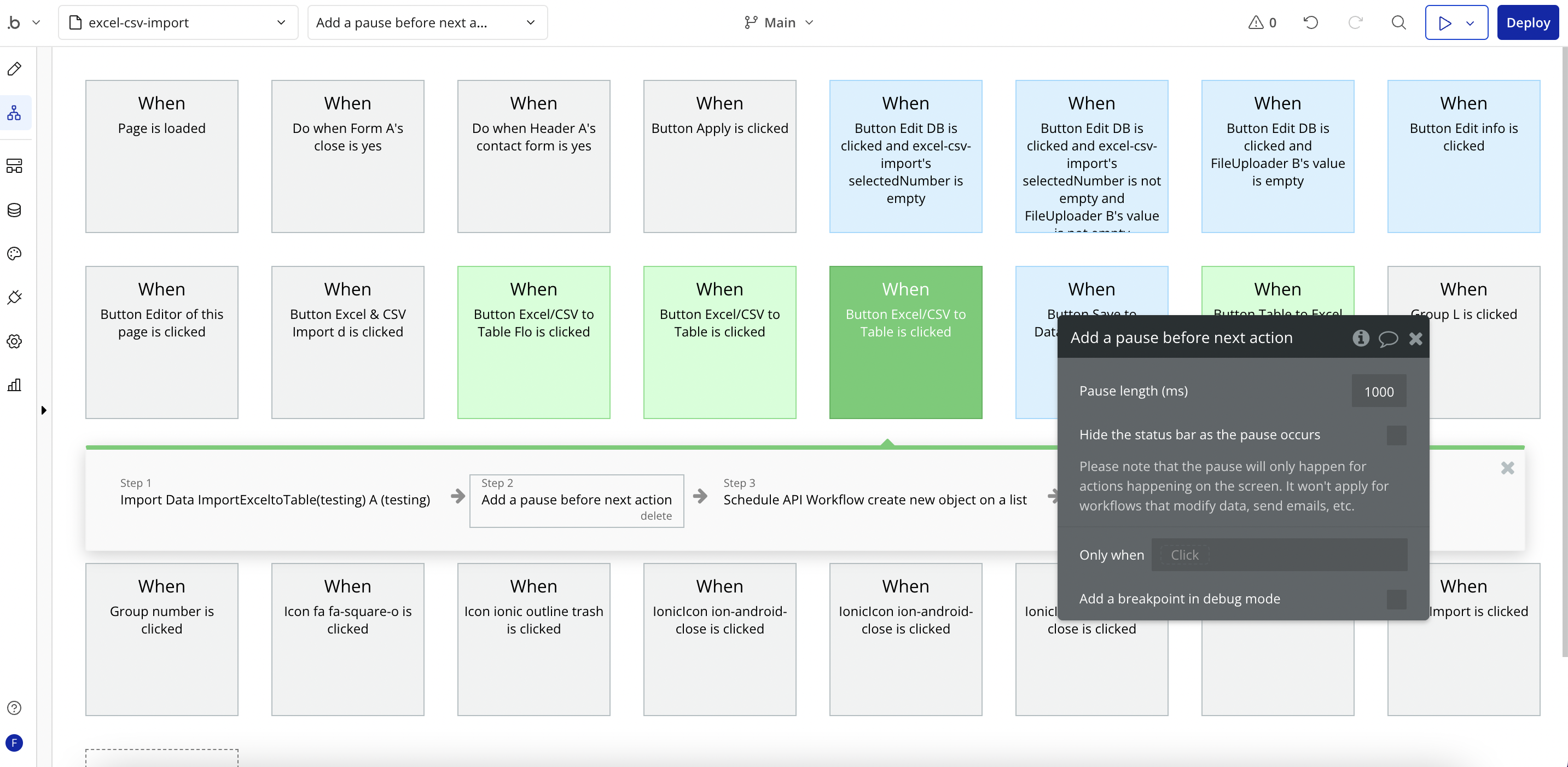Open the Logs bar chart icon
Viewport: 1568px width, 767px height.
tap(15, 385)
